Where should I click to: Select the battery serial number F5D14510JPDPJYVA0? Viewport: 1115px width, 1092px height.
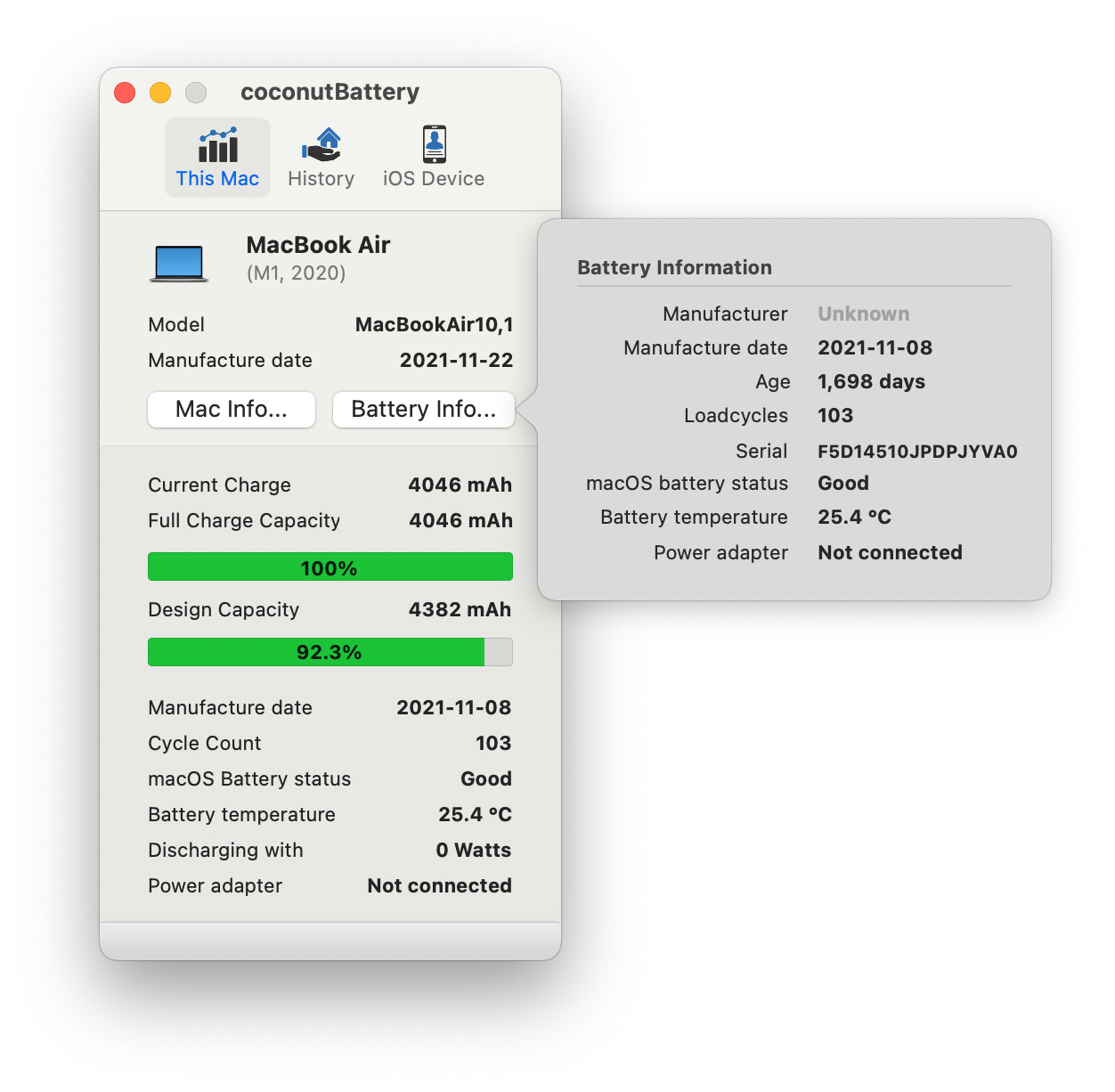point(917,452)
